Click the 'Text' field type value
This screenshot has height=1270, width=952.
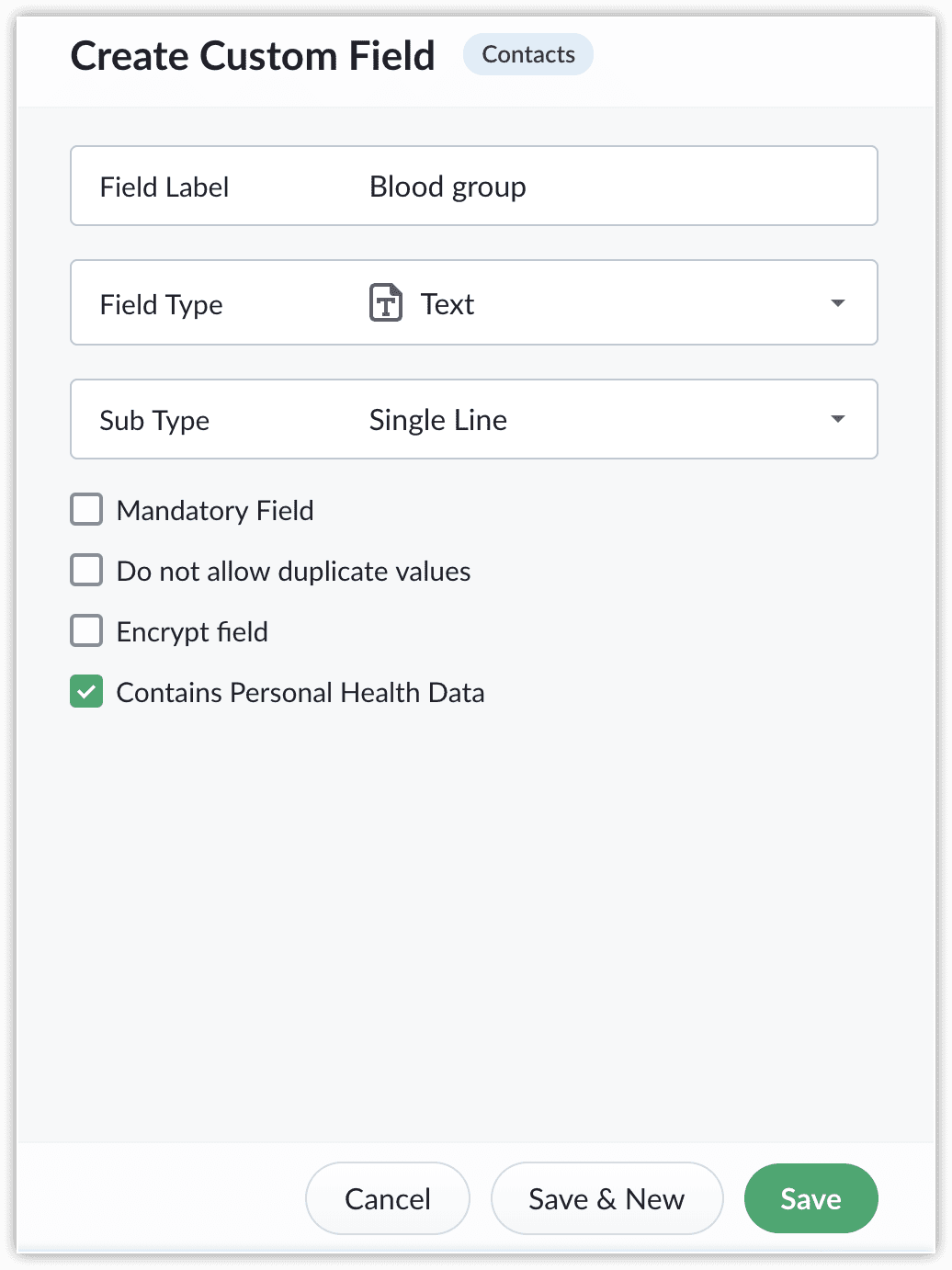pos(448,304)
